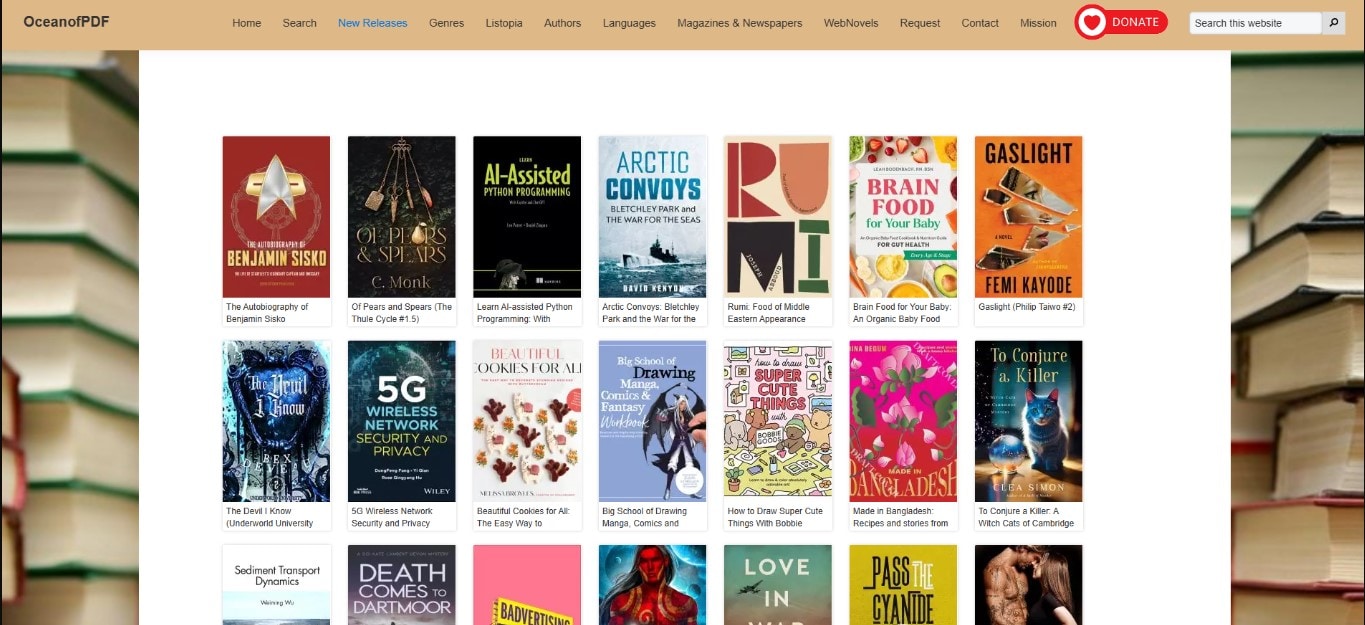The width and height of the screenshot is (1365, 625).
Task: Open Beautiful Cookies for All cover
Action: 527,421
